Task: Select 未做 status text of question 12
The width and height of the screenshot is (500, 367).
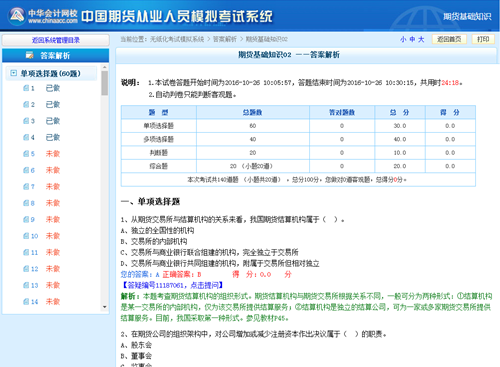Action: [53, 269]
